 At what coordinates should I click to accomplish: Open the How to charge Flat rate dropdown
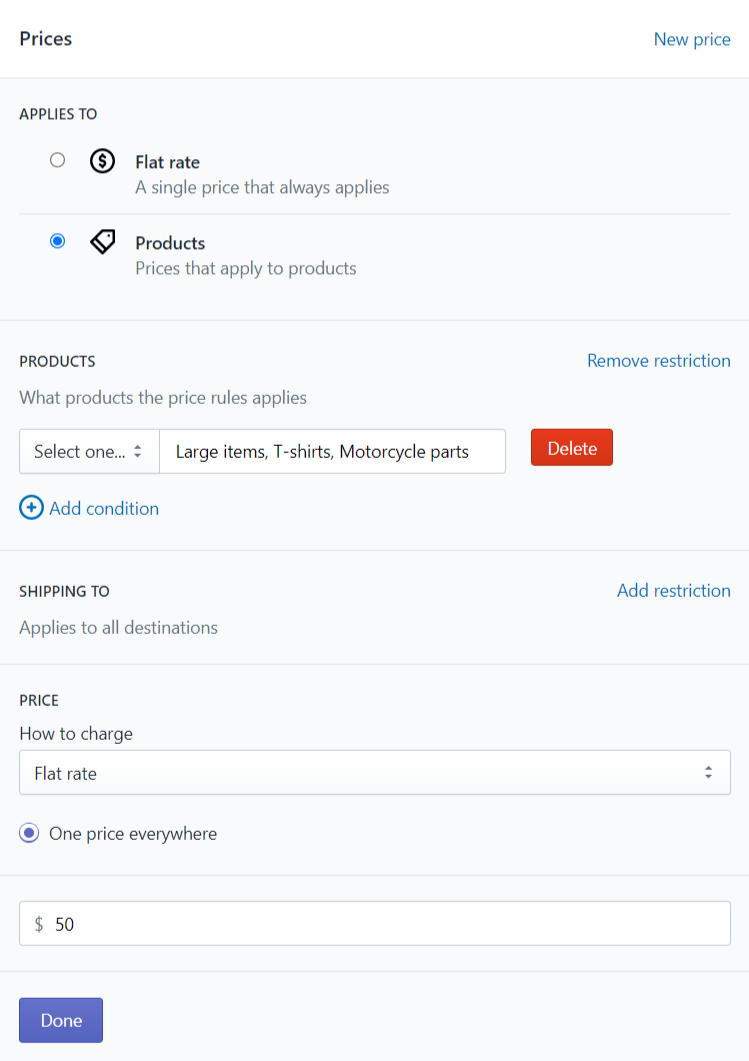375,772
